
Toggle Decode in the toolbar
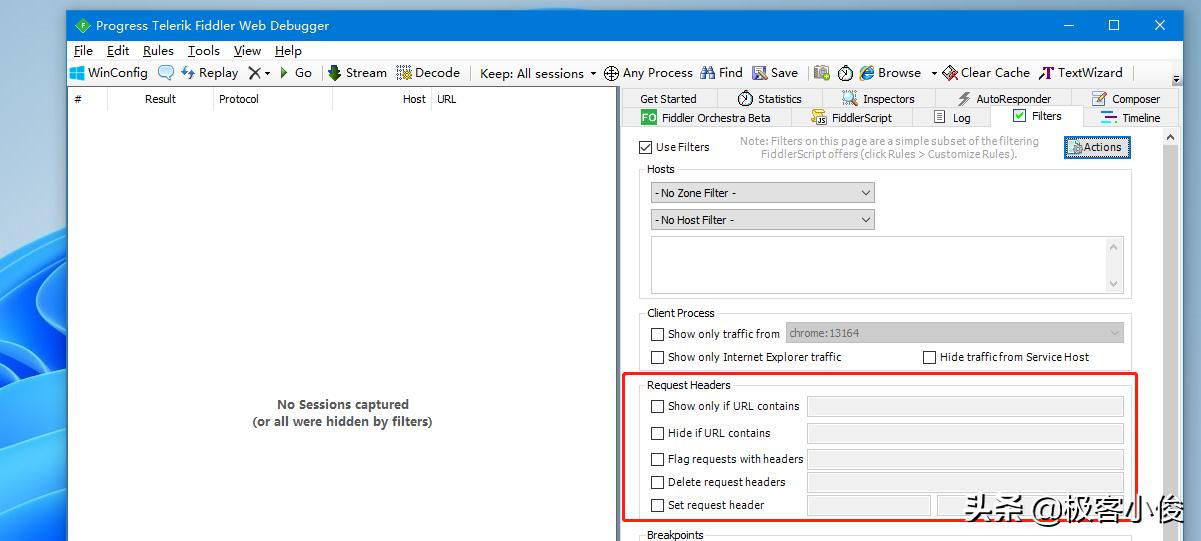428,73
